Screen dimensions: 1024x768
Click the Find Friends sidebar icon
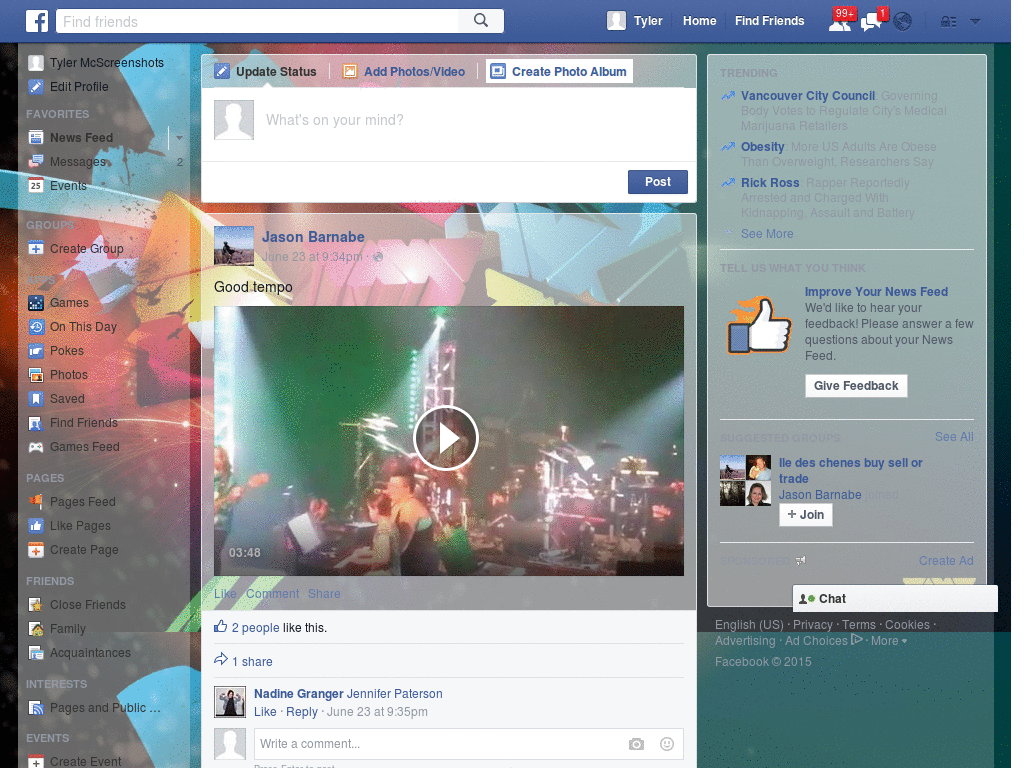36,423
